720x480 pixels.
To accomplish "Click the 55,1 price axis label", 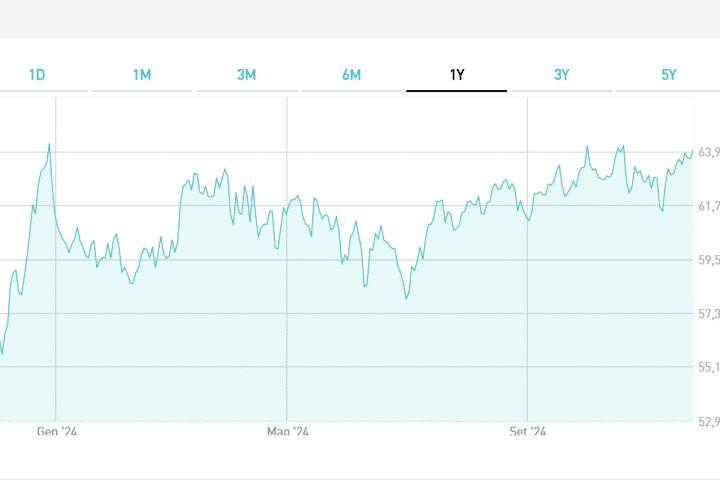I will point(709,367).
